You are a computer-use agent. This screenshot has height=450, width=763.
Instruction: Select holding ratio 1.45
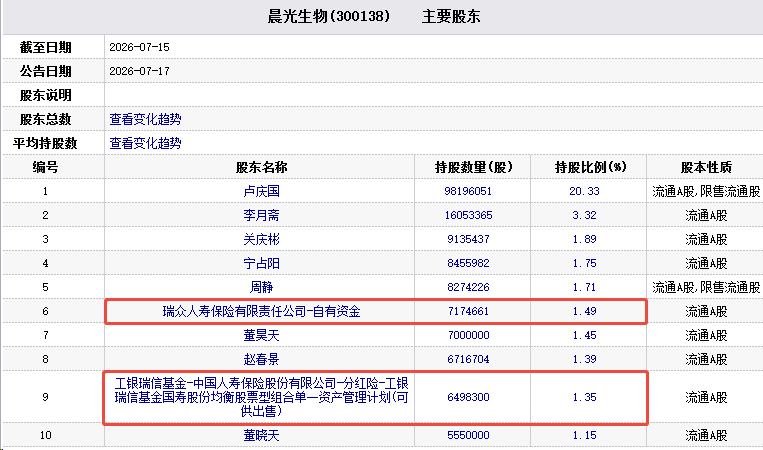click(x=584, y=335)
